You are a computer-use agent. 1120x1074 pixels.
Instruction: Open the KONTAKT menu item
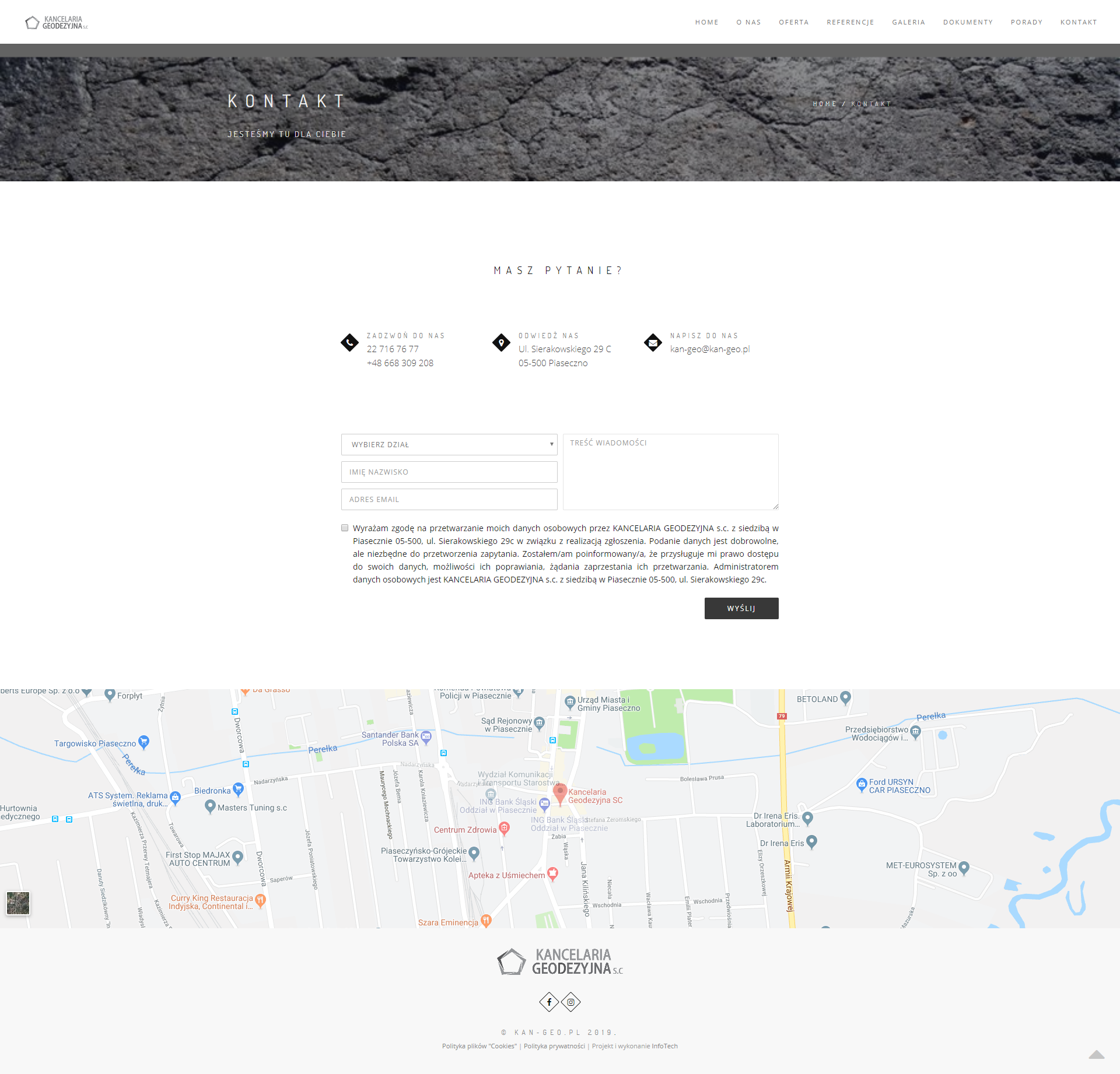1079,22
